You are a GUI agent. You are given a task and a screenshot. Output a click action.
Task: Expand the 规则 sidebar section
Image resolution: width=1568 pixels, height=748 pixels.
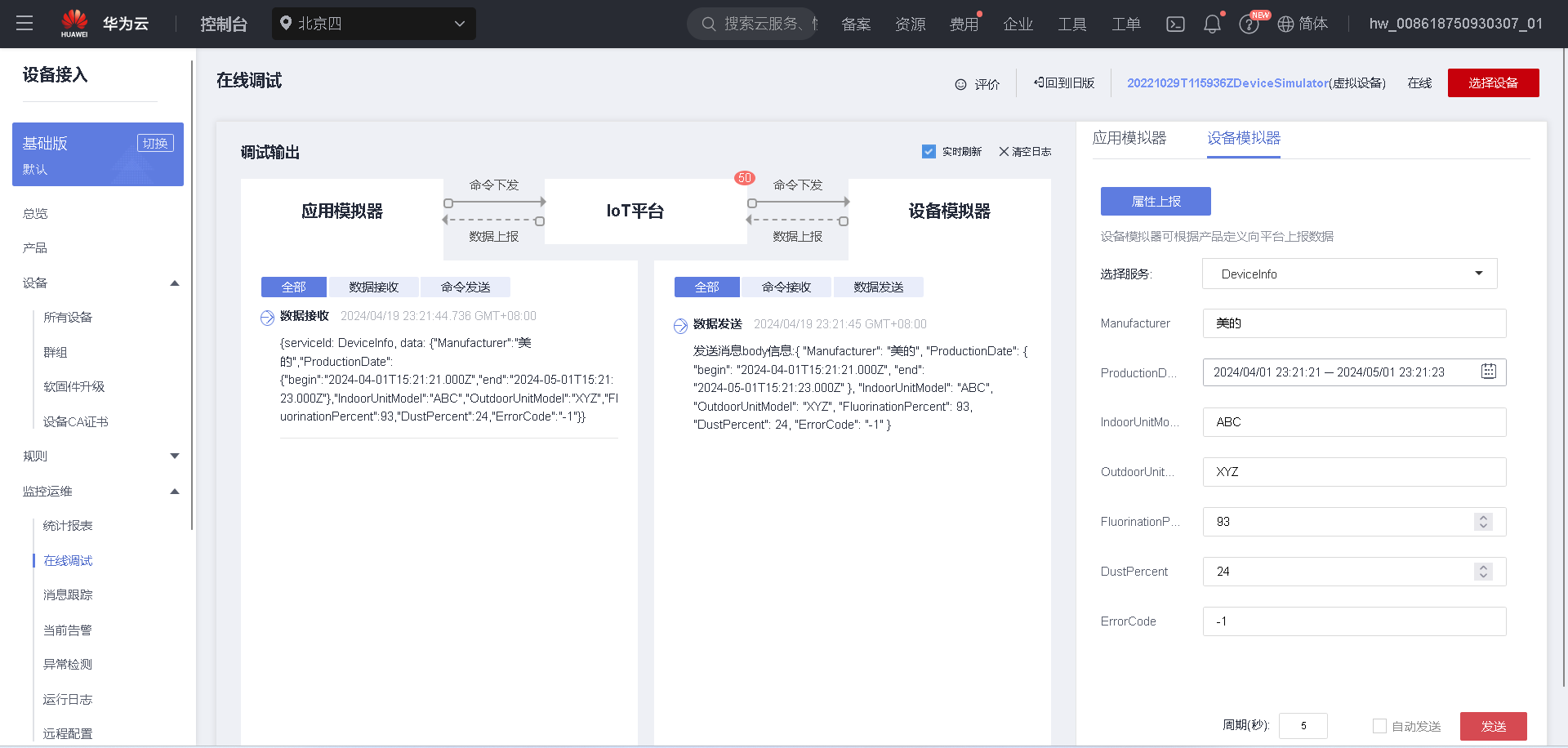pyautogui.click(x=174, y=456)
